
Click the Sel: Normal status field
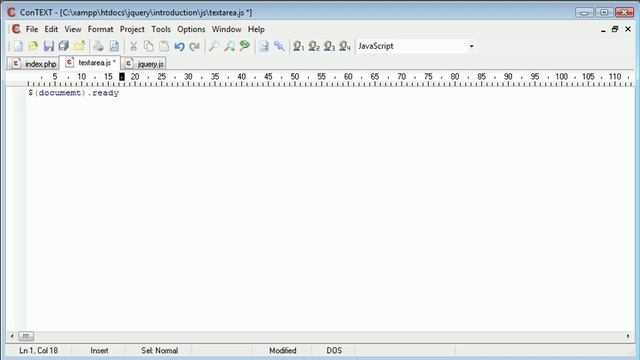159,351
